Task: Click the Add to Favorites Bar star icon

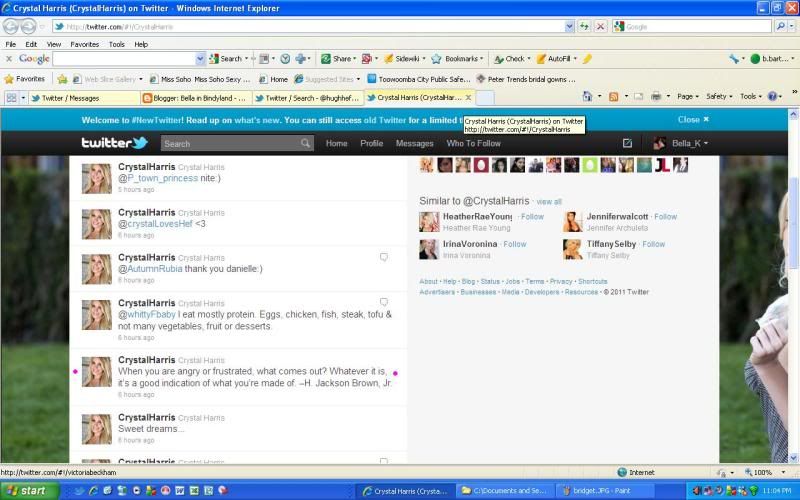Action: (x=62, y=79)
